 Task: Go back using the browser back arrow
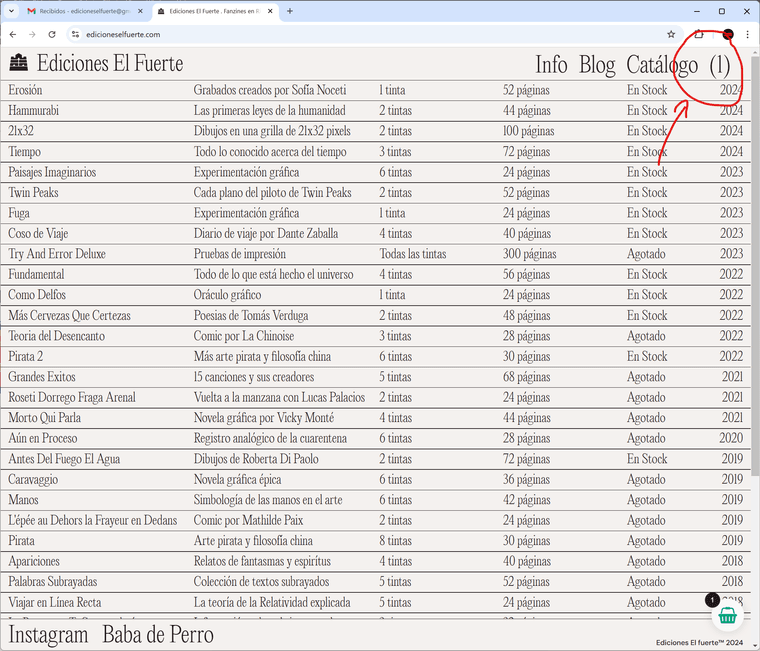coord(12,34)
